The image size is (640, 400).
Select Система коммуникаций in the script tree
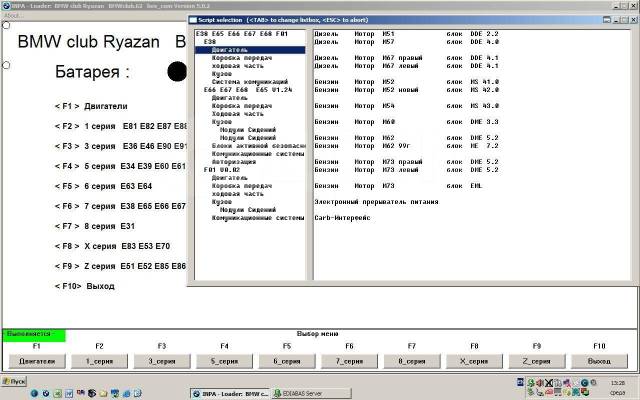pos(249,82)
